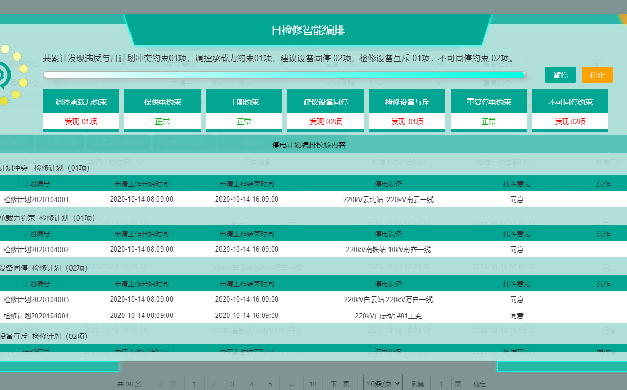The width and height of the screenshot is (627, 390).
Task: Click the 设备互斥 检修计划 (02项) section heading
Action: [44, 336]
